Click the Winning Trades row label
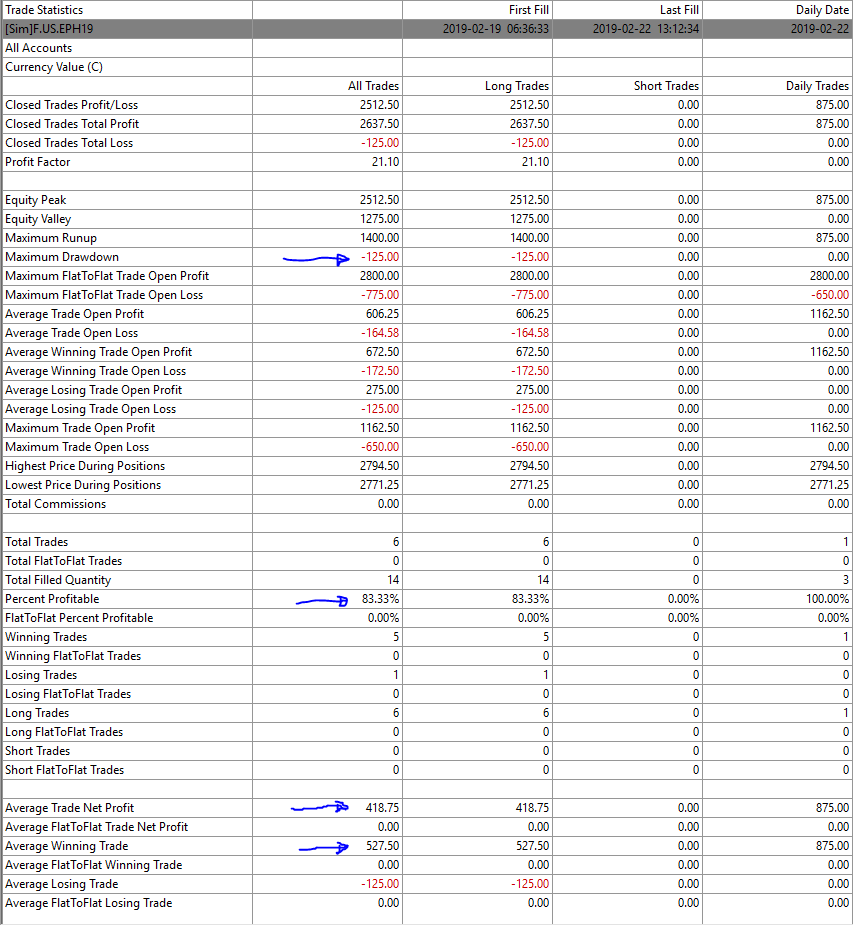853x926 pixels. [x=46, y=637]
